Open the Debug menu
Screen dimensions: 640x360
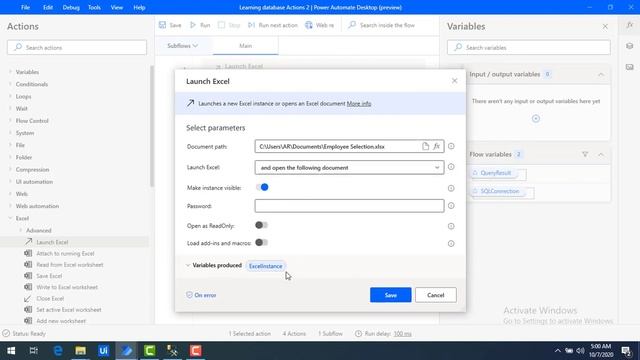click(x=71, y=7)
